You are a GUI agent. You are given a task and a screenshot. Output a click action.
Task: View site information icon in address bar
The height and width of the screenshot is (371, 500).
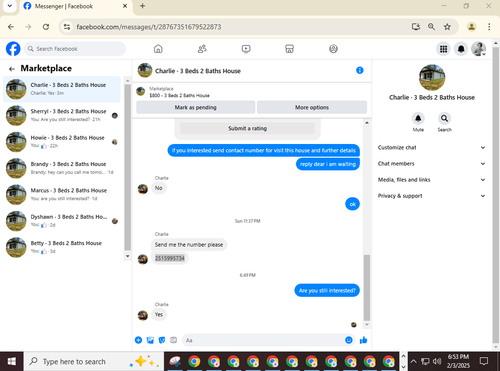point(67,27)
